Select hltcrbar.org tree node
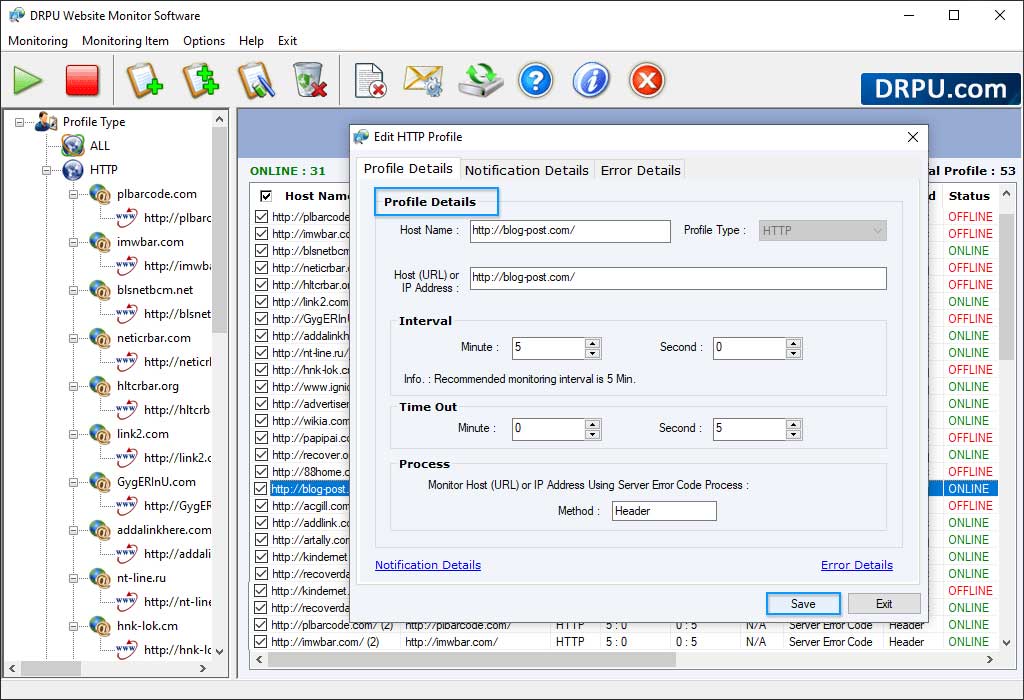 pos(148,386)
